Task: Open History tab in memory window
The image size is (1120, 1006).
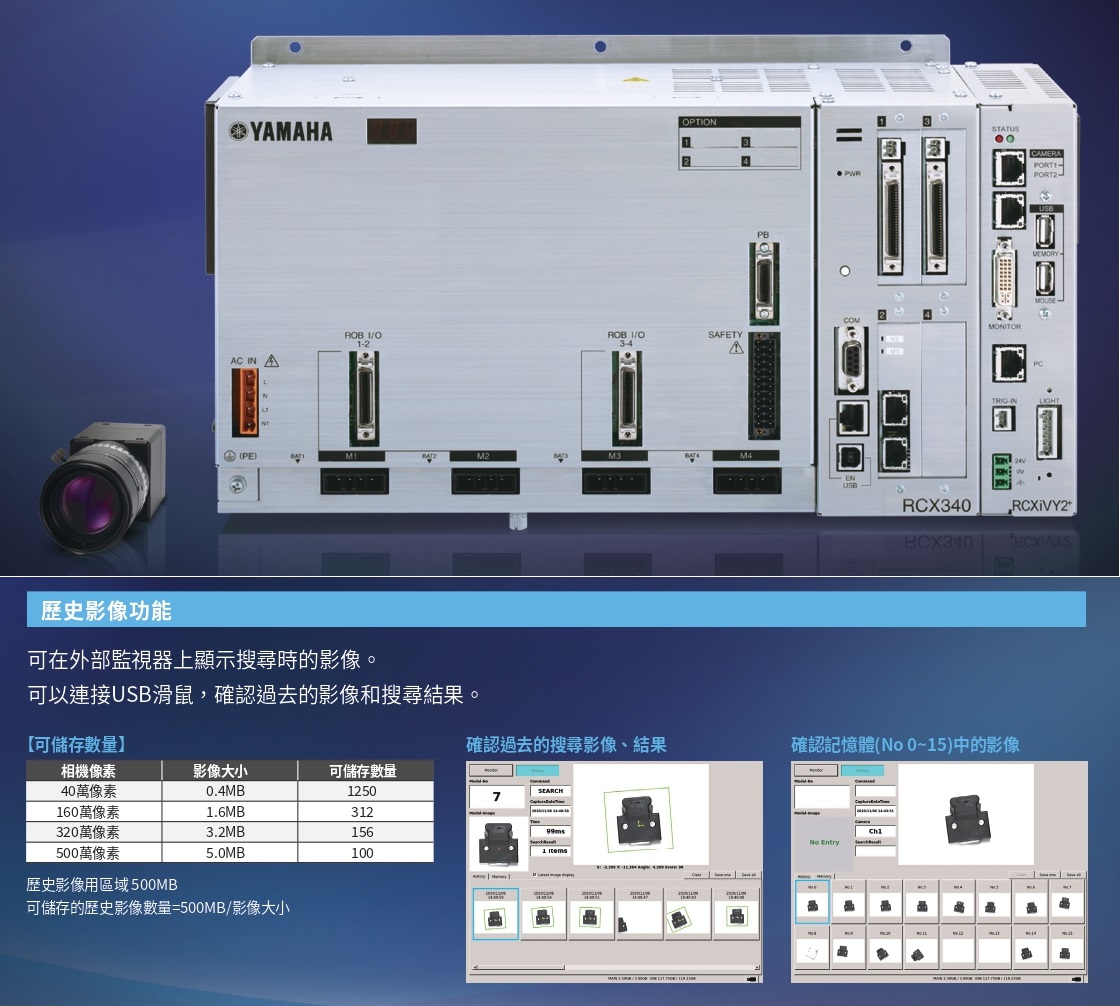Action: 804,877
